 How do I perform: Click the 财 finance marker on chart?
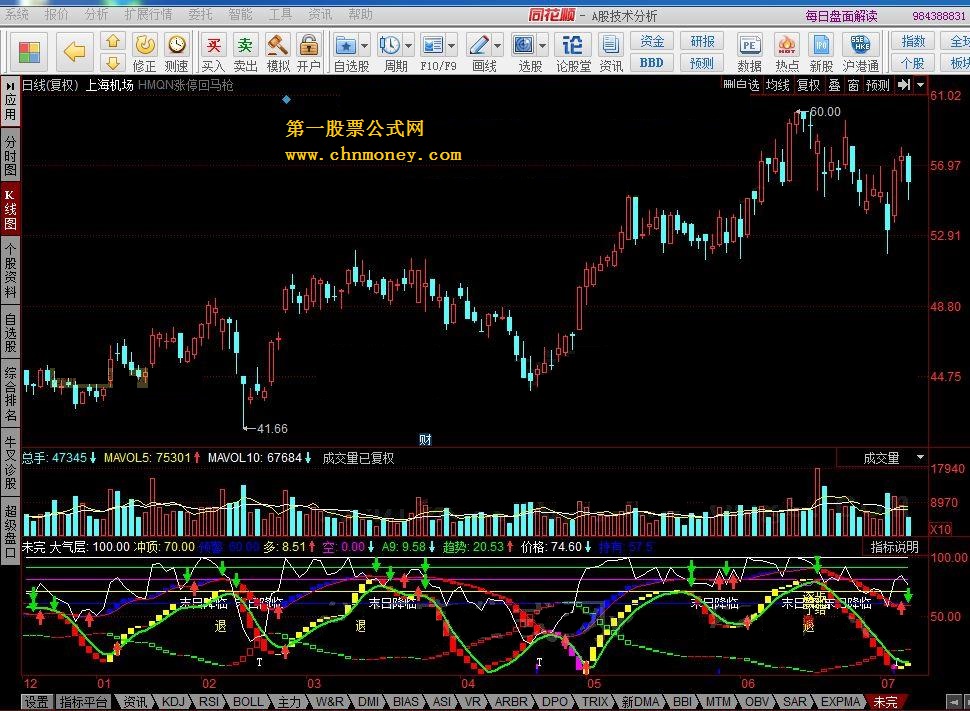coord(425,439)
